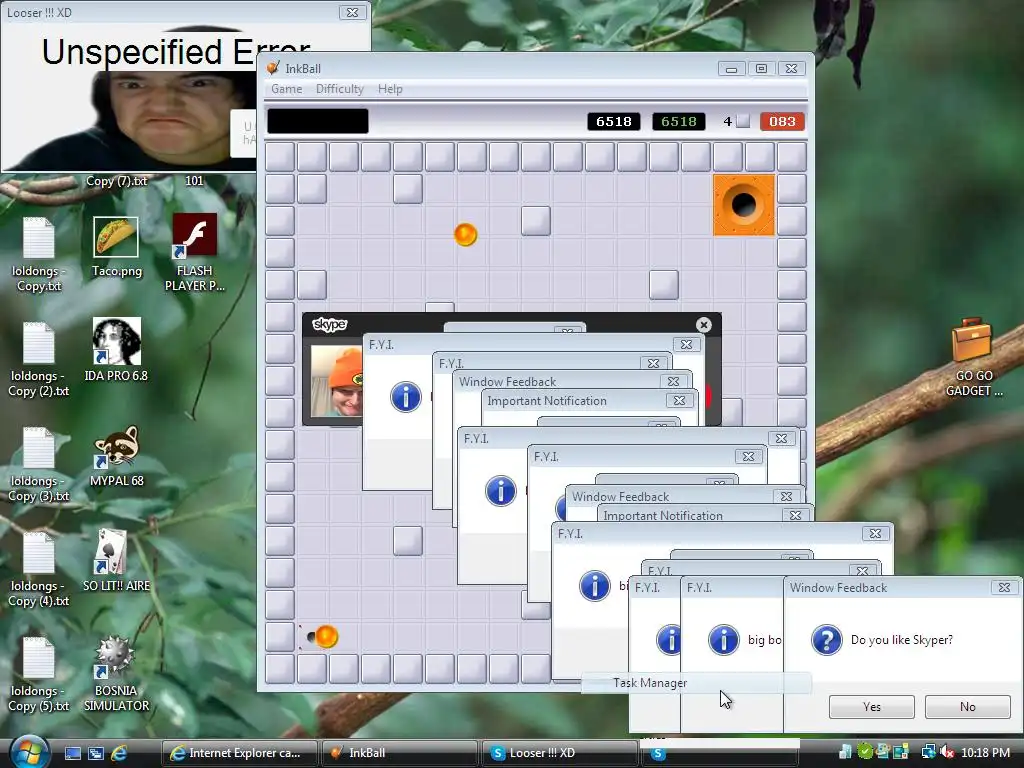
Task: Click the blue question mark dialog icon
Action: click(827, 640)
